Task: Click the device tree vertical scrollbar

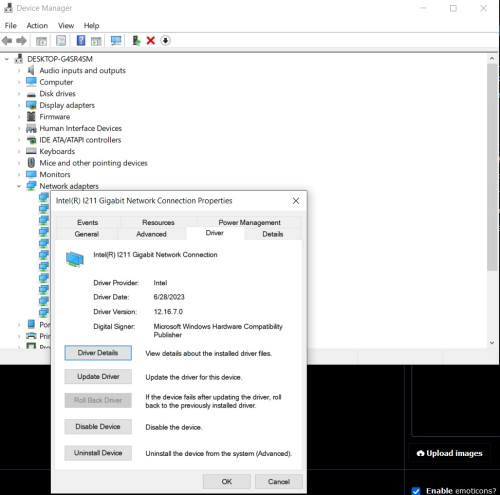Action: 492,200
